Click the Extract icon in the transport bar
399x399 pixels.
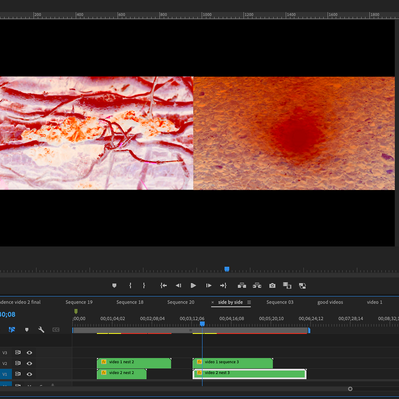(x=257, y=286)
